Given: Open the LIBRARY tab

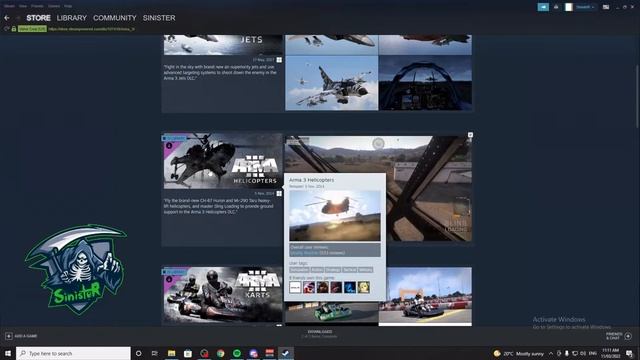Looking at the screenshot, I should pyautogui.click(x=72, y=18).
